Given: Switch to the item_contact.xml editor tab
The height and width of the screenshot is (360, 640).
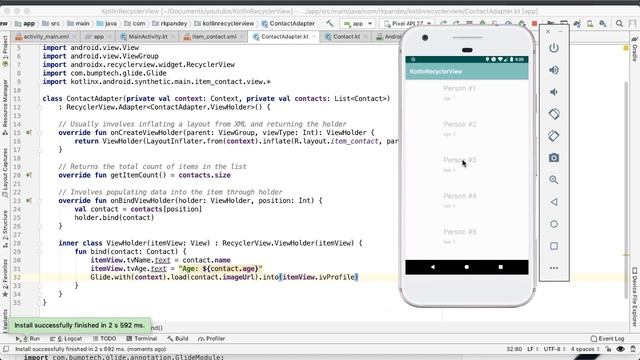Looking at the screenshot, I should tap(213, 37).
